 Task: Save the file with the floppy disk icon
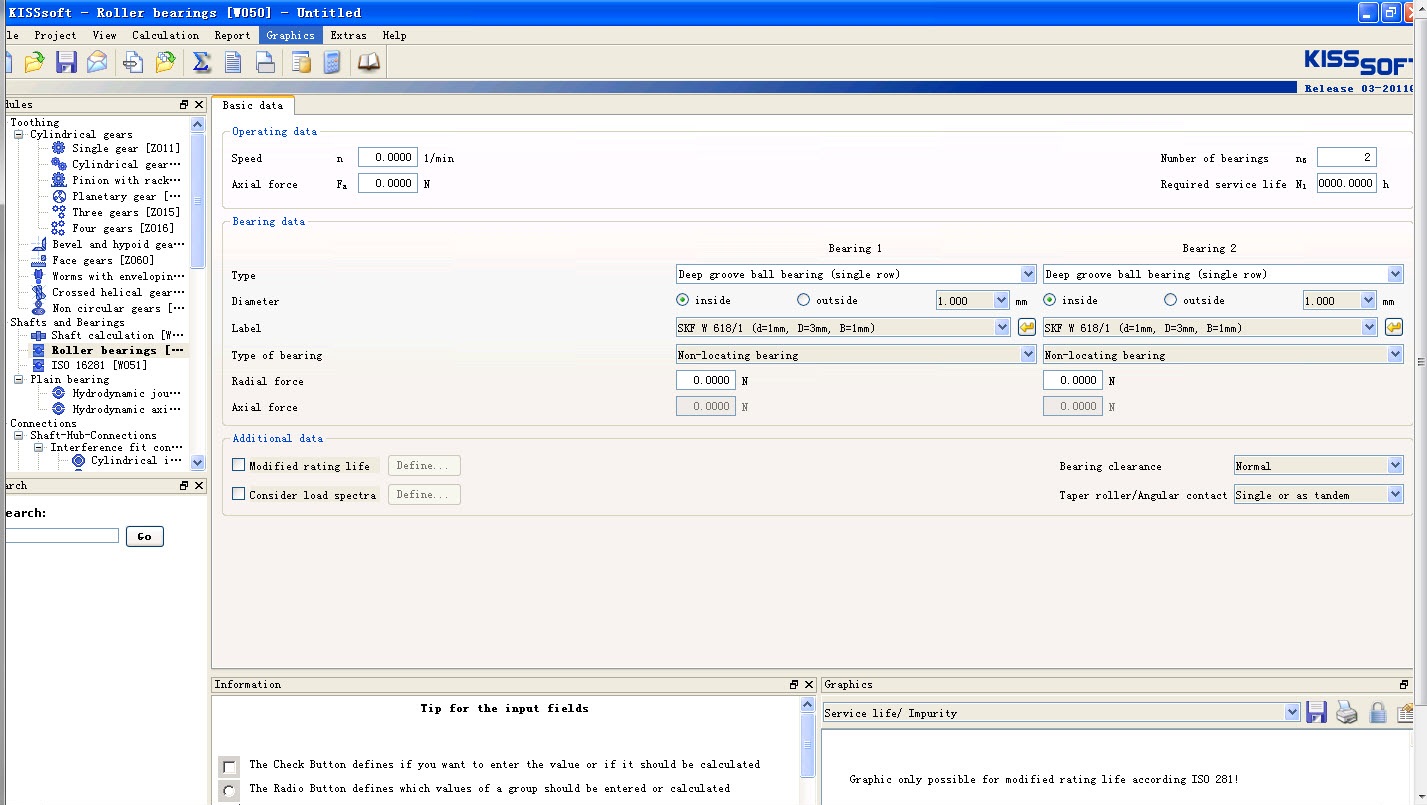[x=66, y=63]
